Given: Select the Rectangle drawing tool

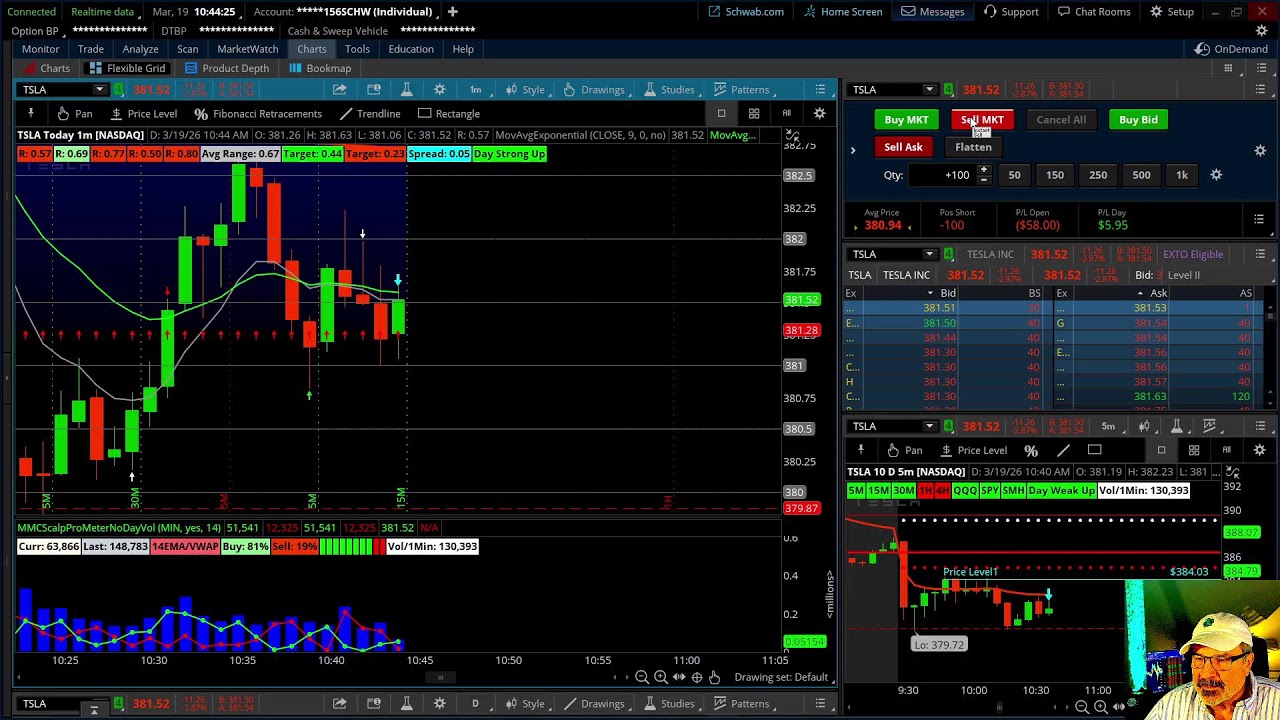Looking at the screenshot, I should [x=448, y=114].
